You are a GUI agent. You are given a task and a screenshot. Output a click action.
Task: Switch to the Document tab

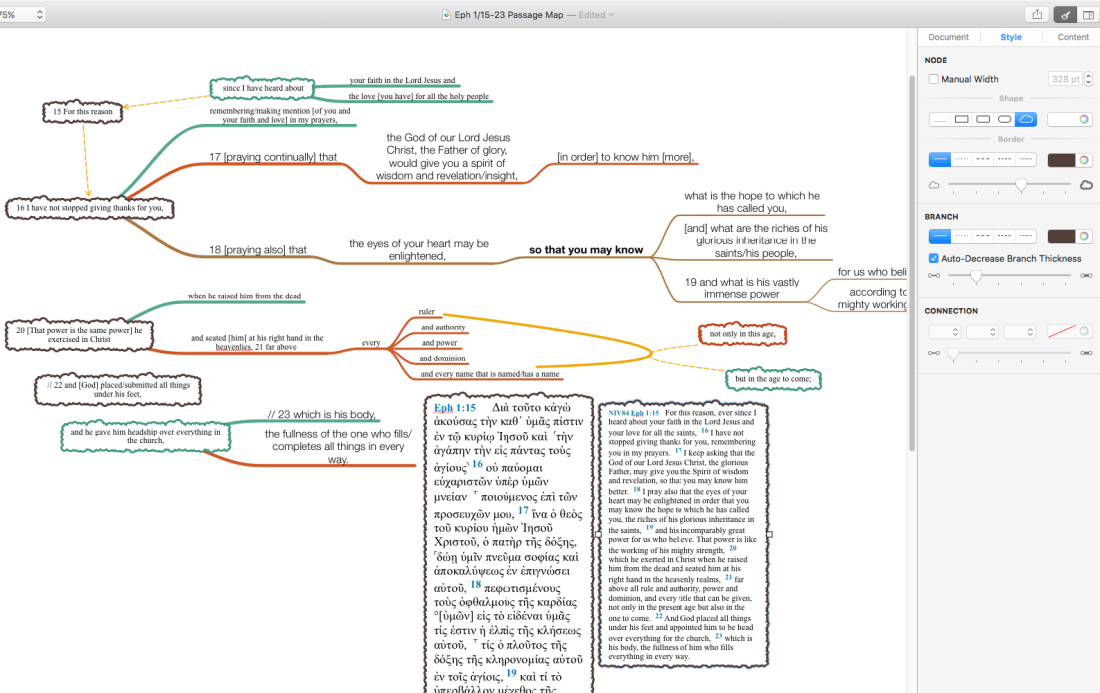pyautogui.click(x=948, y=37)
